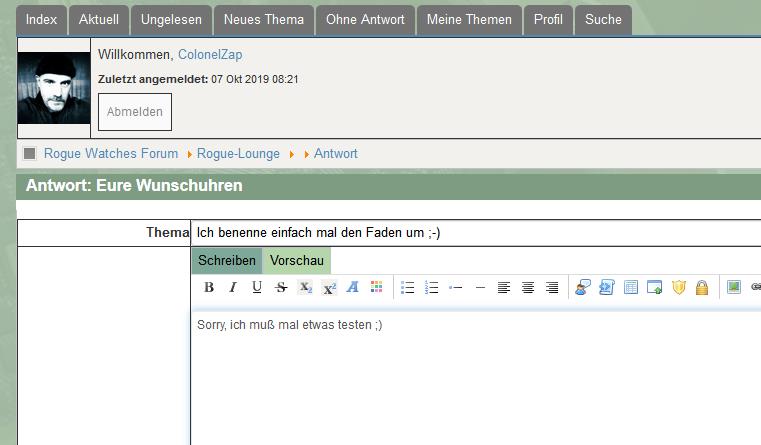This screenshot has height=445, width=761.
Task: Open the Neues Thema tab
Action: click(264, 19)
